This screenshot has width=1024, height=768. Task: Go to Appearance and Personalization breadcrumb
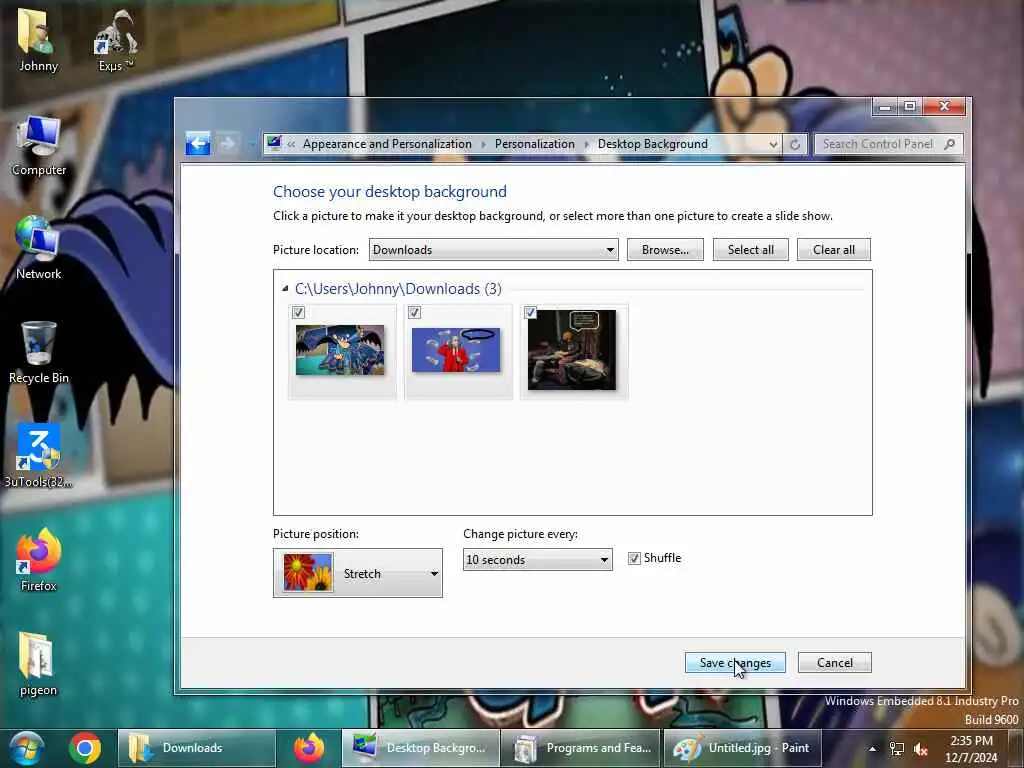click(x=387, y=144)
